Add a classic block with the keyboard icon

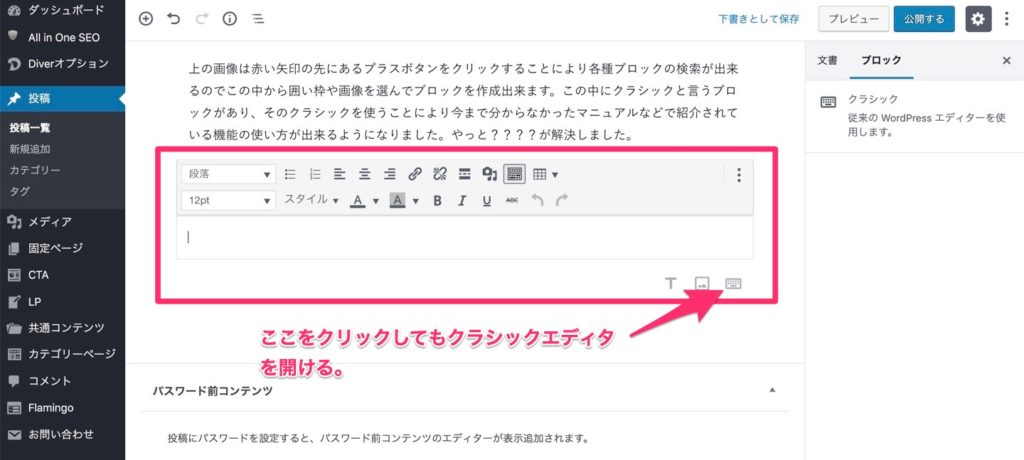(733, 284)
